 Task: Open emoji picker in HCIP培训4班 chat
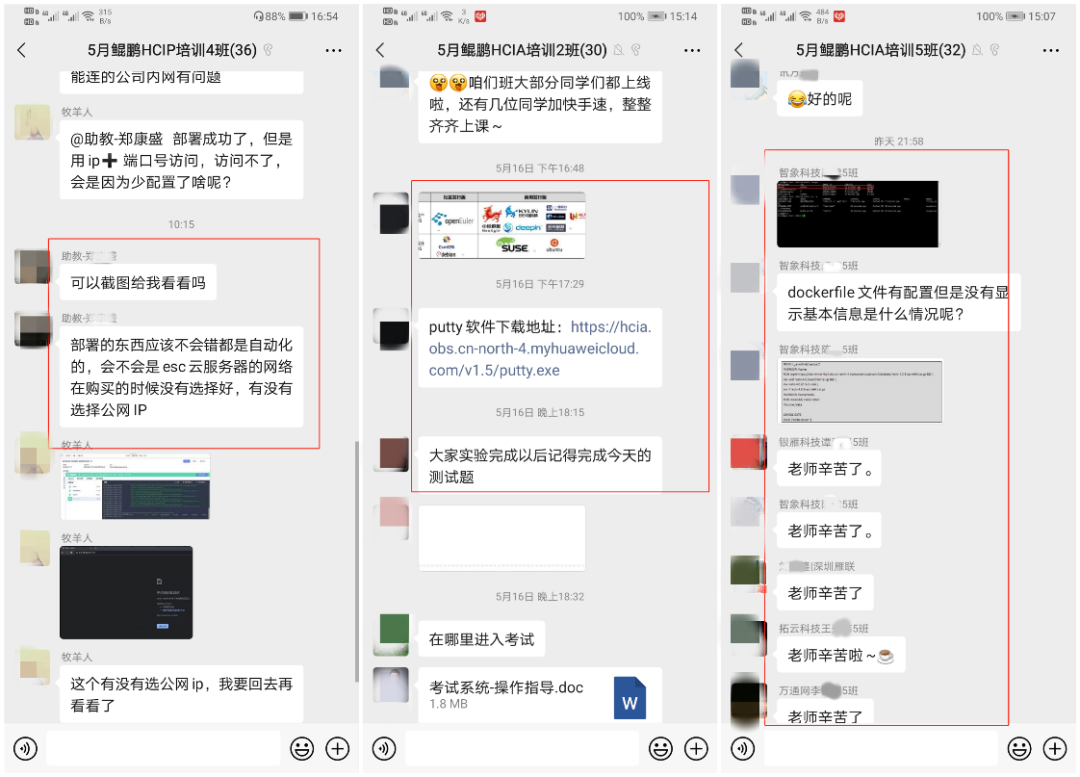click(x=301, y=748)
